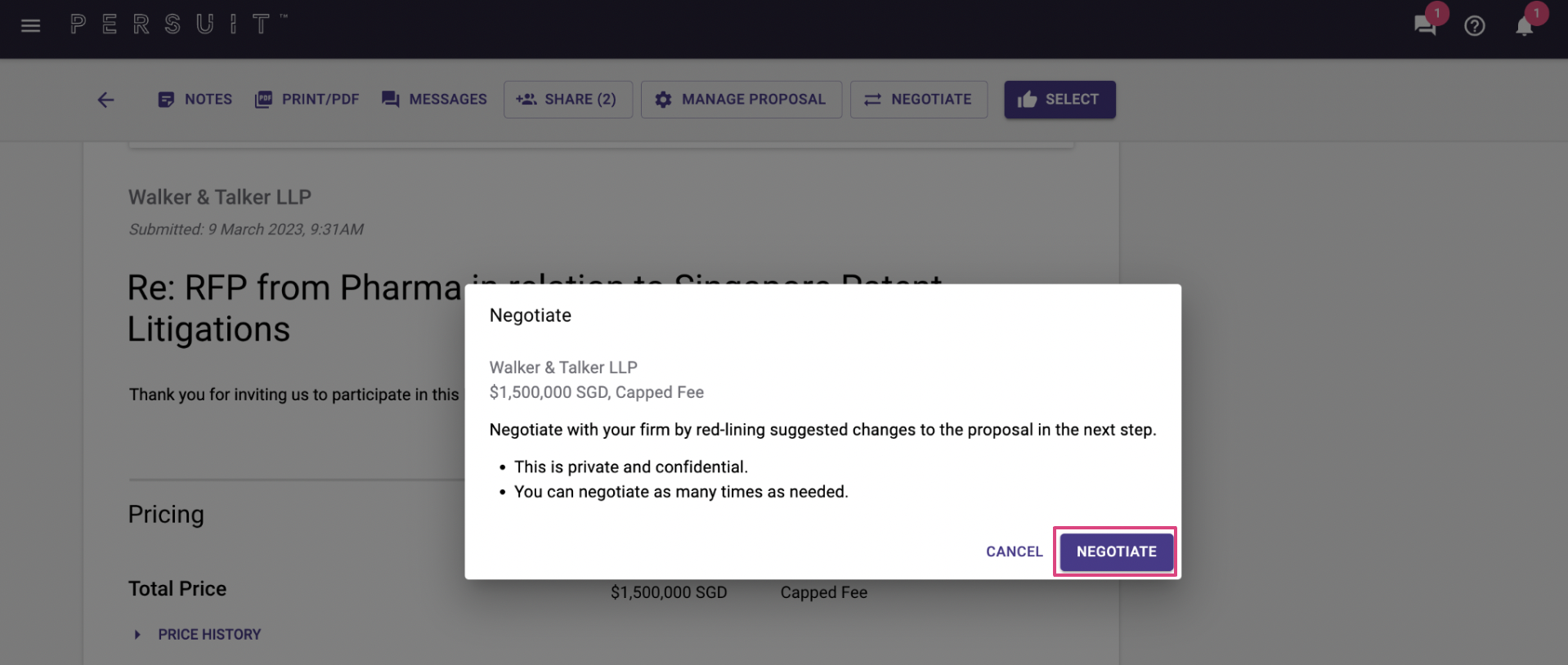This screenshot has width=1568, height=665.
Task: Cancel the Negotiate dialog
Action: (x=1014, y=551)
